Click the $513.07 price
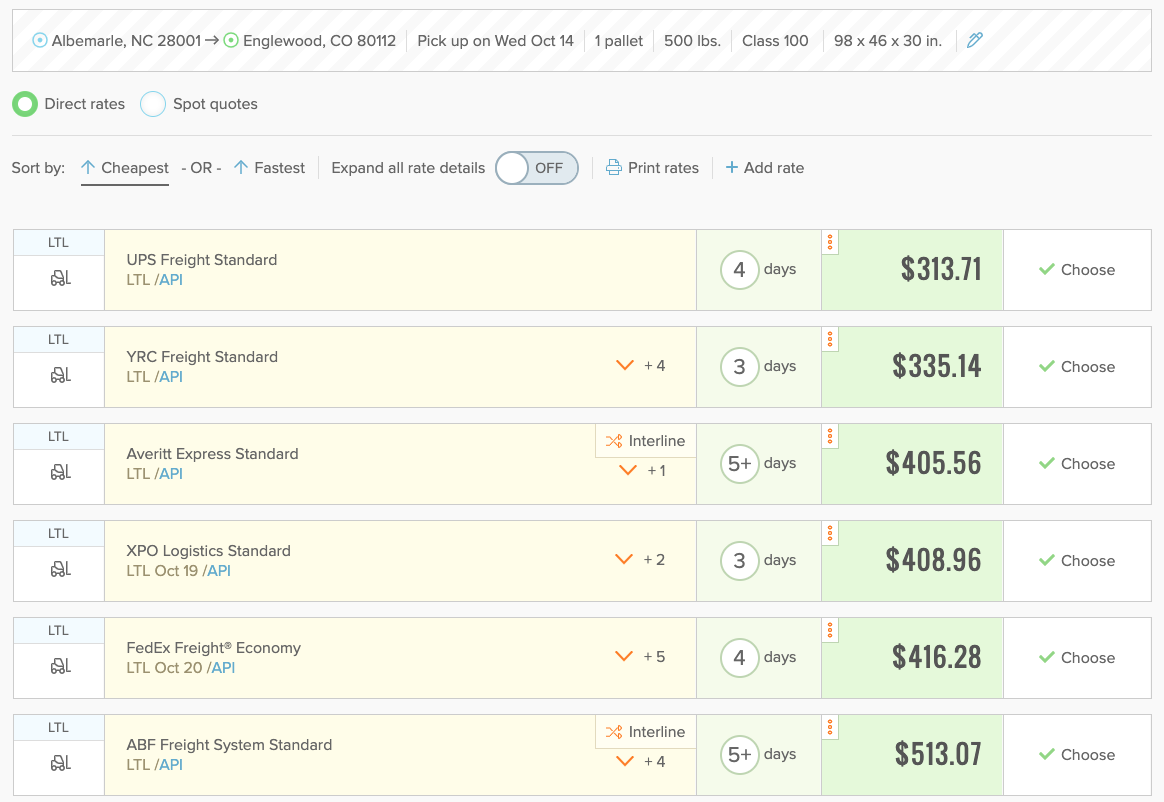This screenshot has height=802, width=1164. coord(938,754)
